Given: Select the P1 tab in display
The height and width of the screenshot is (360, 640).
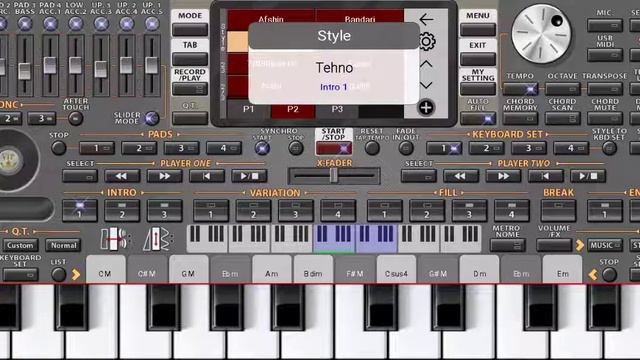Looking at the screenshot, I should (x=249, y=109).
